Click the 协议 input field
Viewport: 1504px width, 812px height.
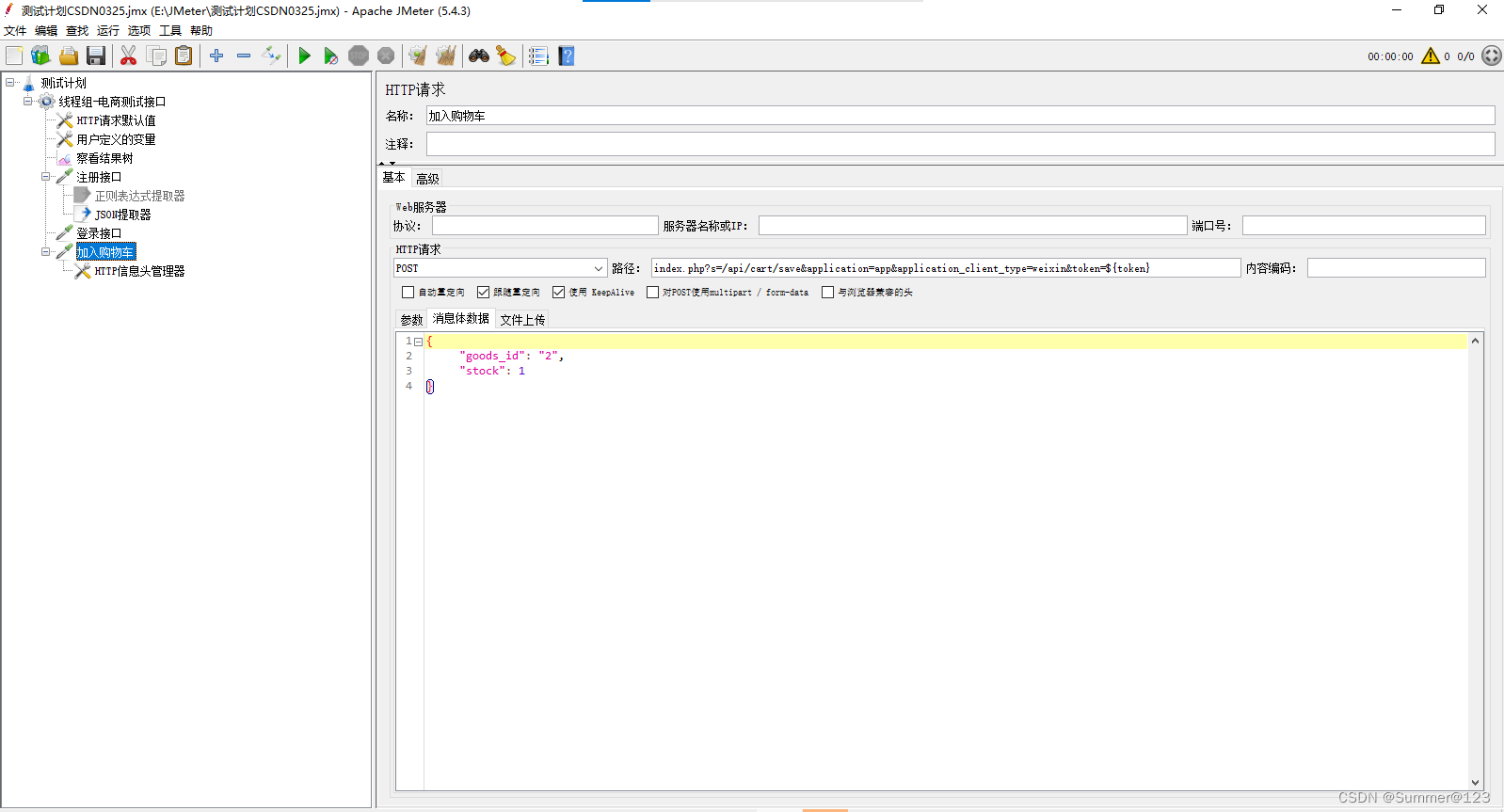point(545,226)
